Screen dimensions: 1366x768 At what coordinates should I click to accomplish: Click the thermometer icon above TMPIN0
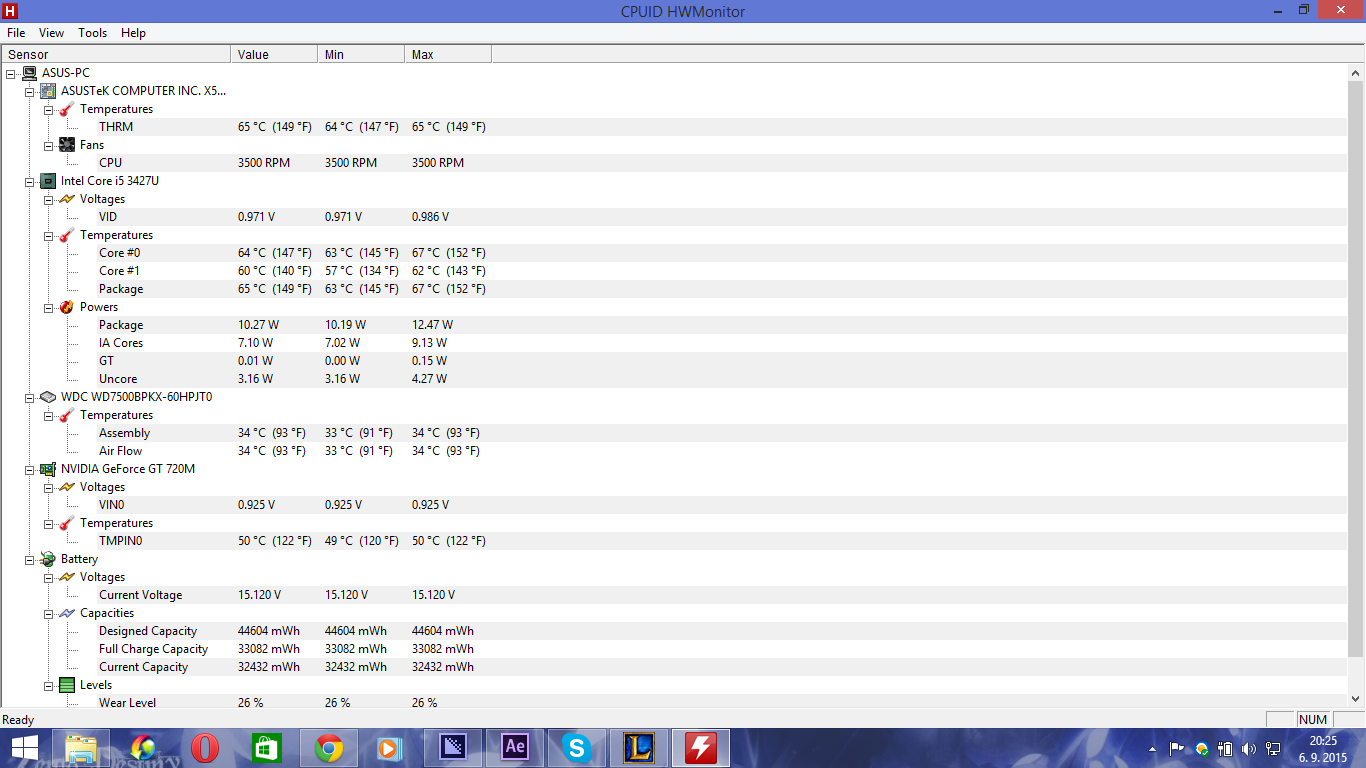pos(67,523)
